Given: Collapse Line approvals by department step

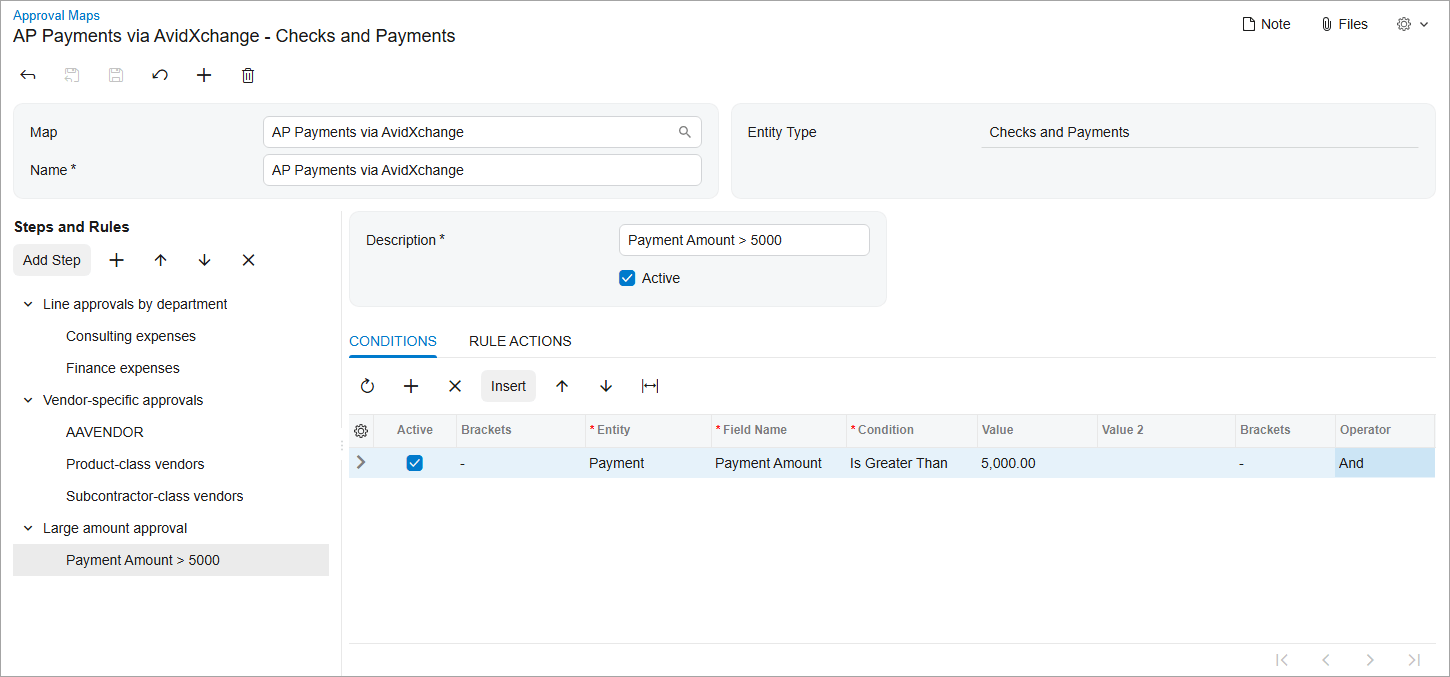Looking at the screenshot, I should [28, 304].
